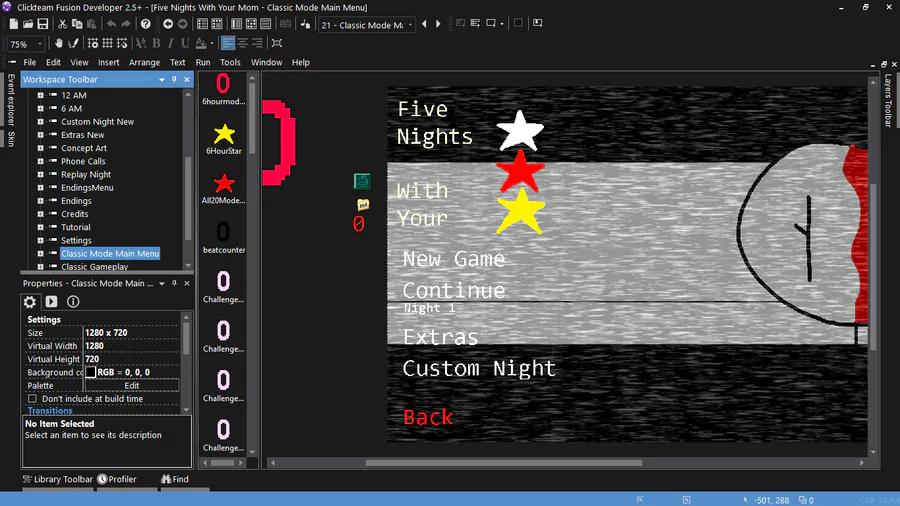Expand the Classic Mode Main Menu node

point(40,254)
